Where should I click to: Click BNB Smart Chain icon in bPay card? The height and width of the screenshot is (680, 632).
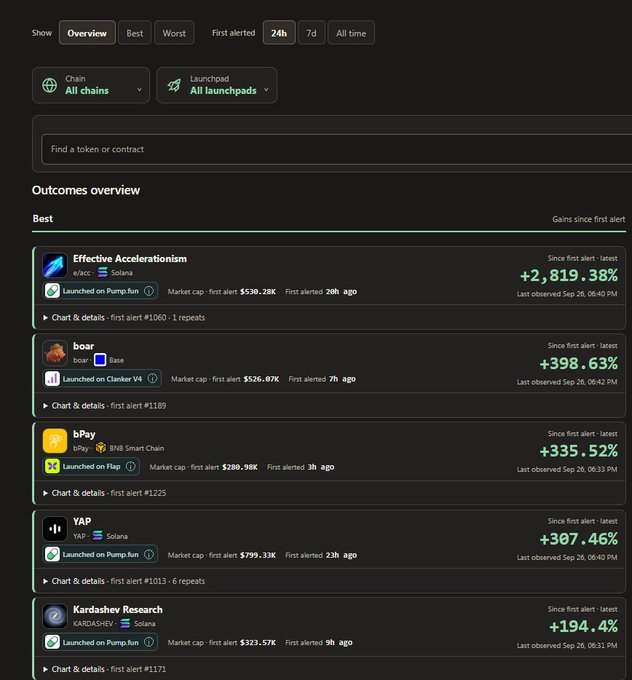coord(101,448)
